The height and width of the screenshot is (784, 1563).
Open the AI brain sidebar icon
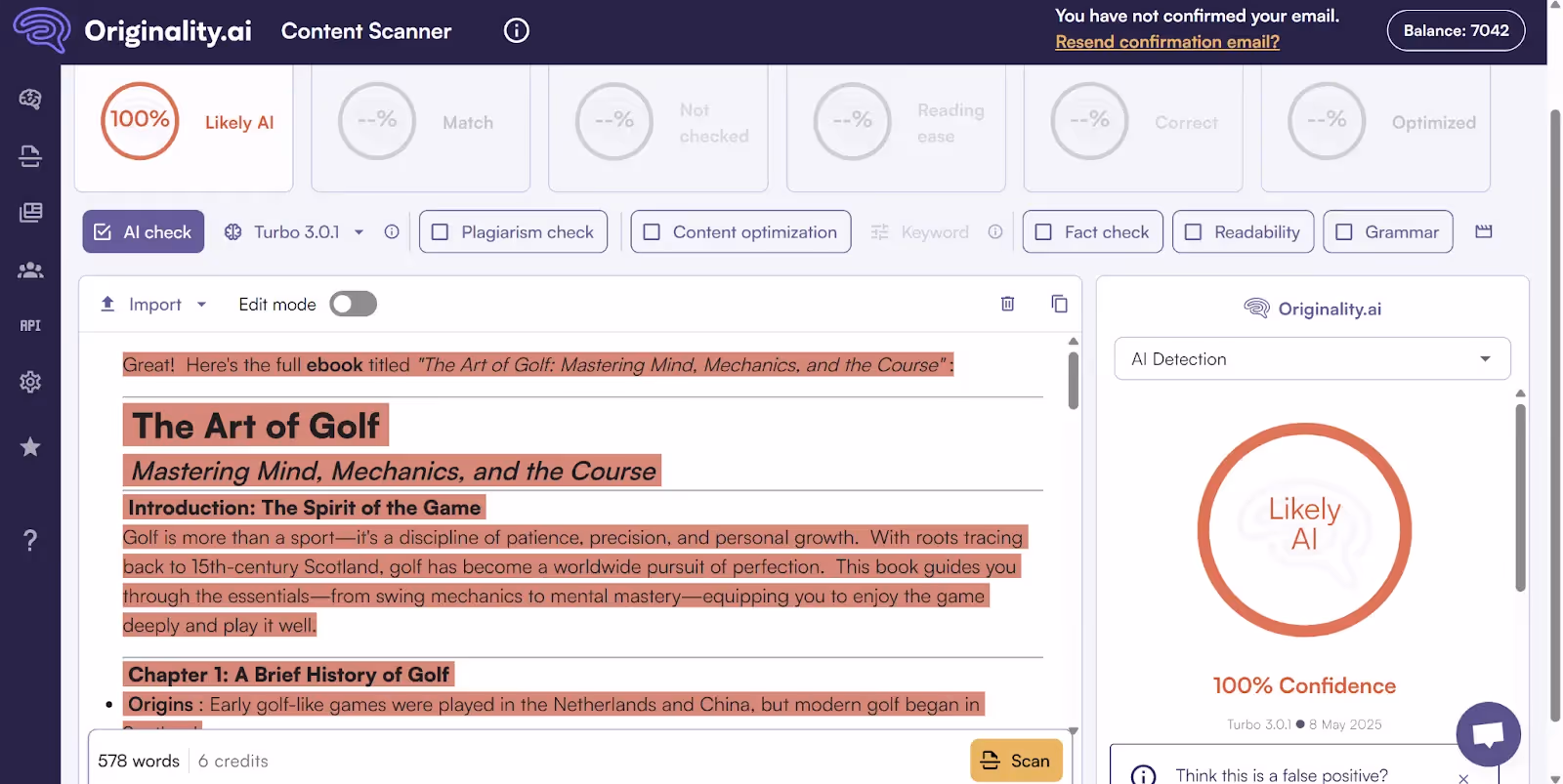[x=30, y=99]
